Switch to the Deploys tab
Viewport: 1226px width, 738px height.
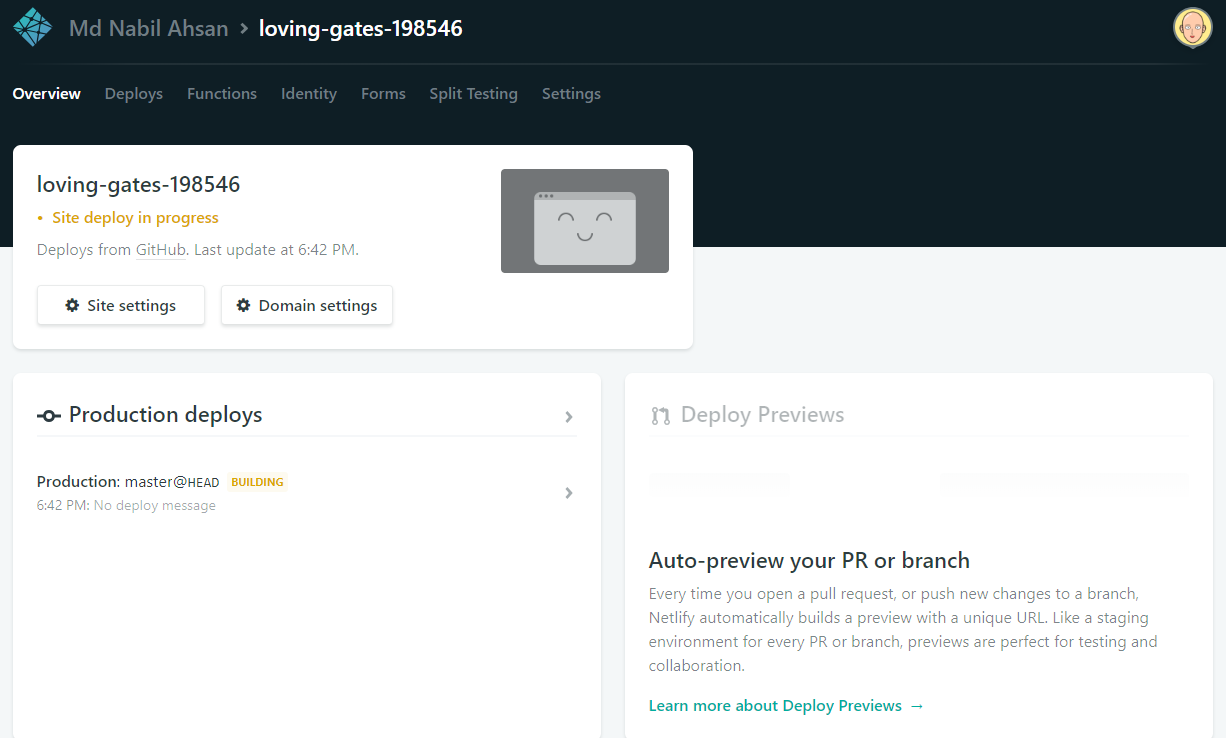[134, 93]
